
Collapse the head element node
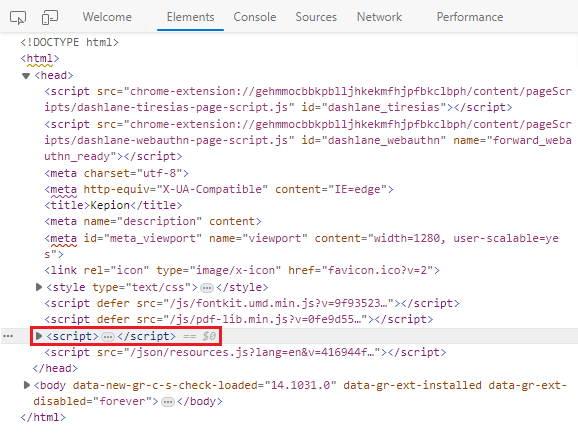[25, 76]
